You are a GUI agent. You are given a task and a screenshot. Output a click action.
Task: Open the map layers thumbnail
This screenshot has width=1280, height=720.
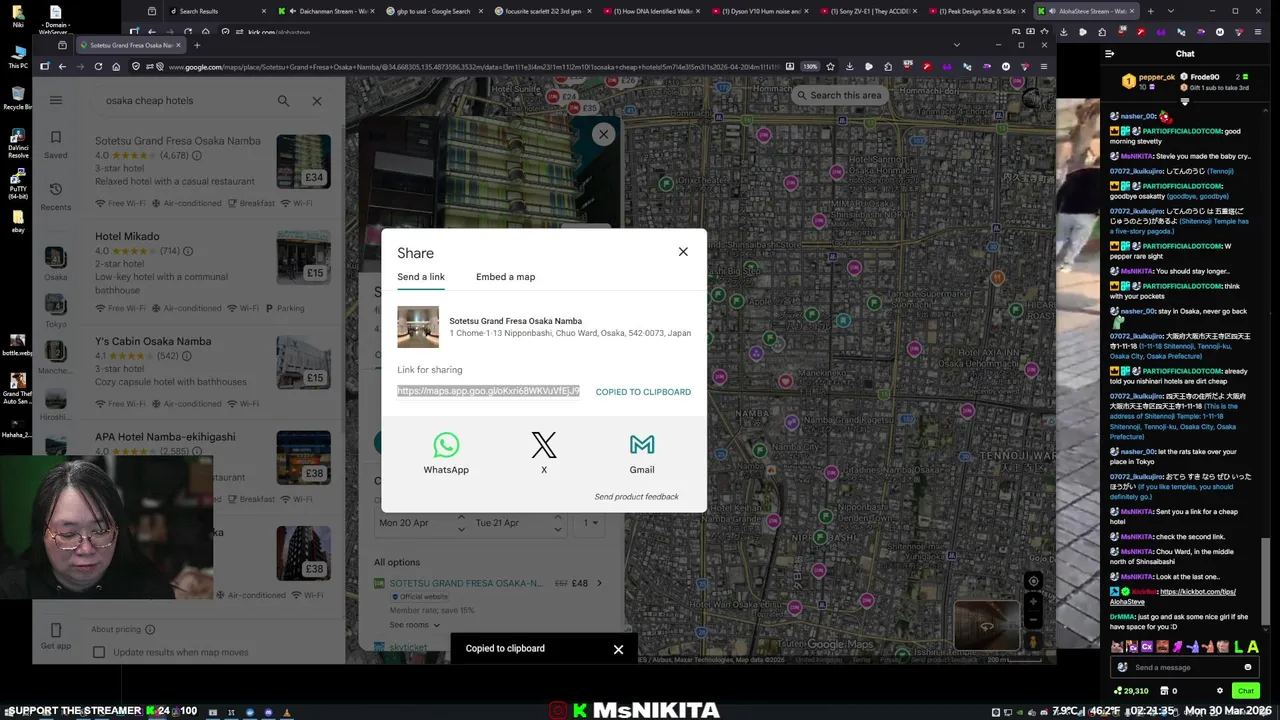click(x=985, y=626)
